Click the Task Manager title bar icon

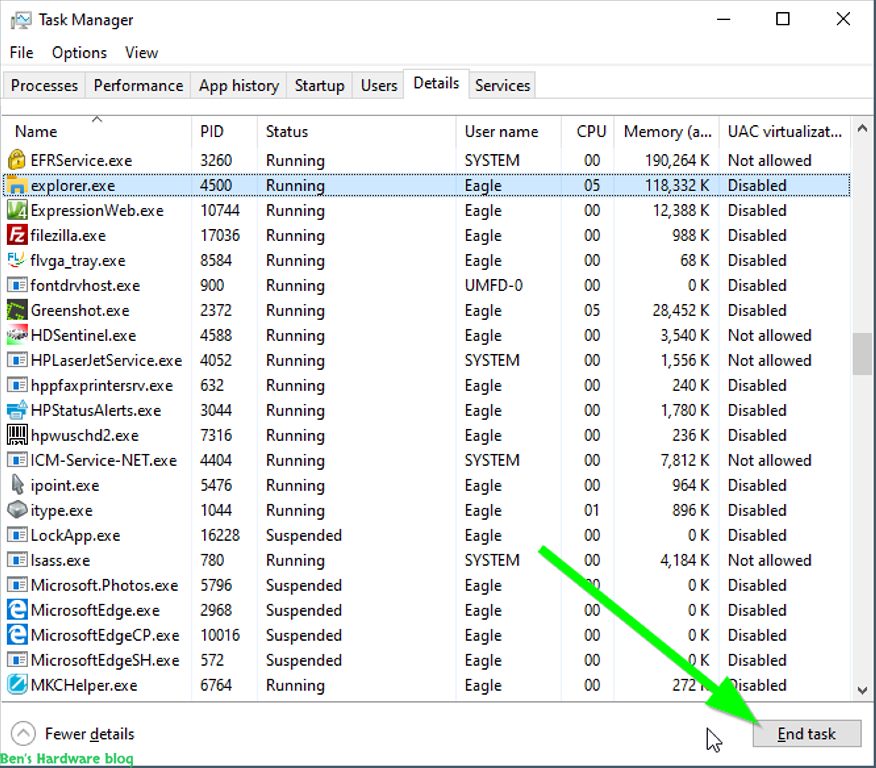click(21, 20)
